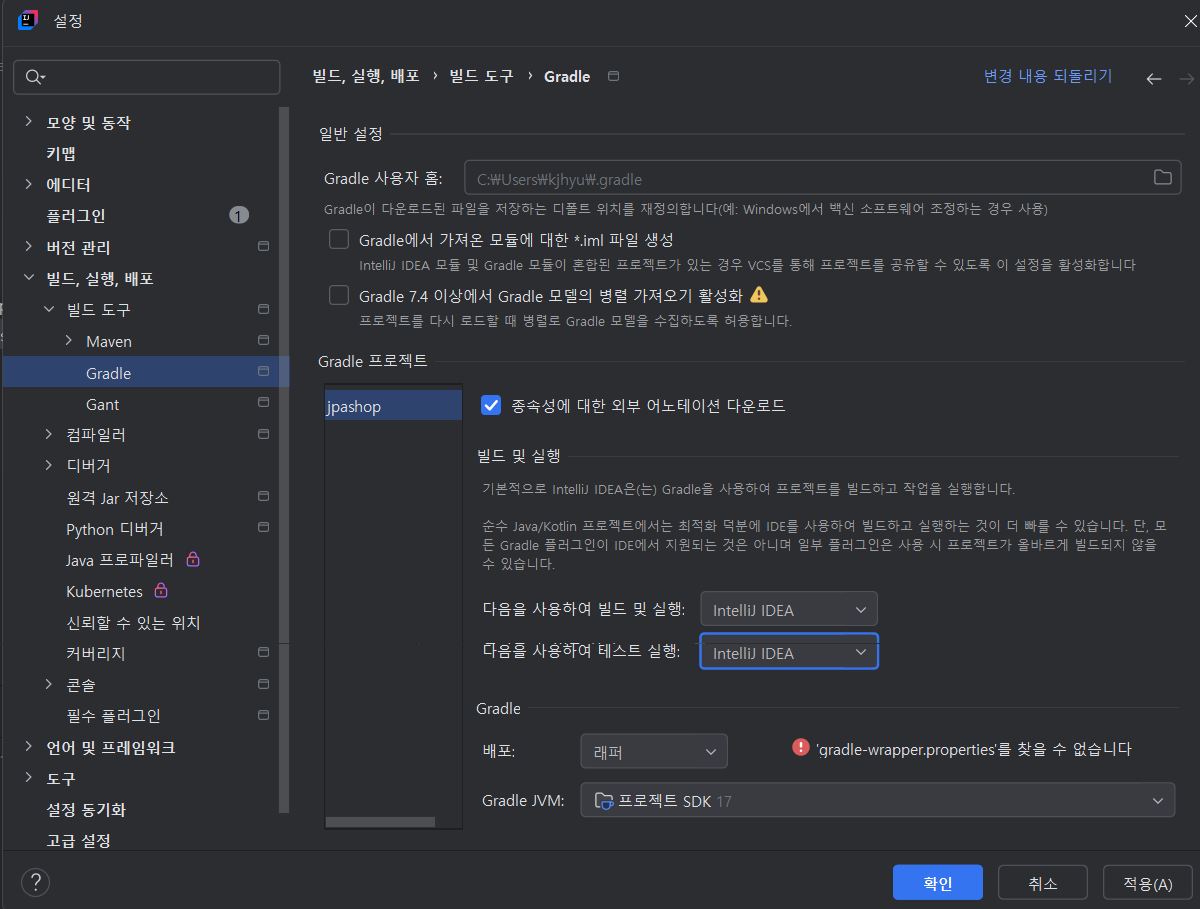Image resolution: width=1200 pixels, height=909 pixels.
Task: Click the forward arrow in settings header
Action: (x=1187, y=78)
